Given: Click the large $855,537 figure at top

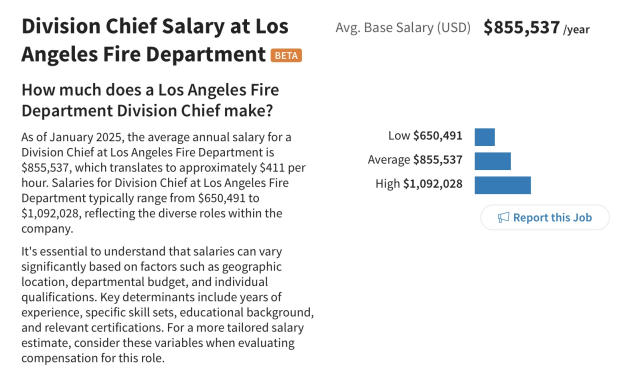Looking at the screenshot, I should pos(521,27).
